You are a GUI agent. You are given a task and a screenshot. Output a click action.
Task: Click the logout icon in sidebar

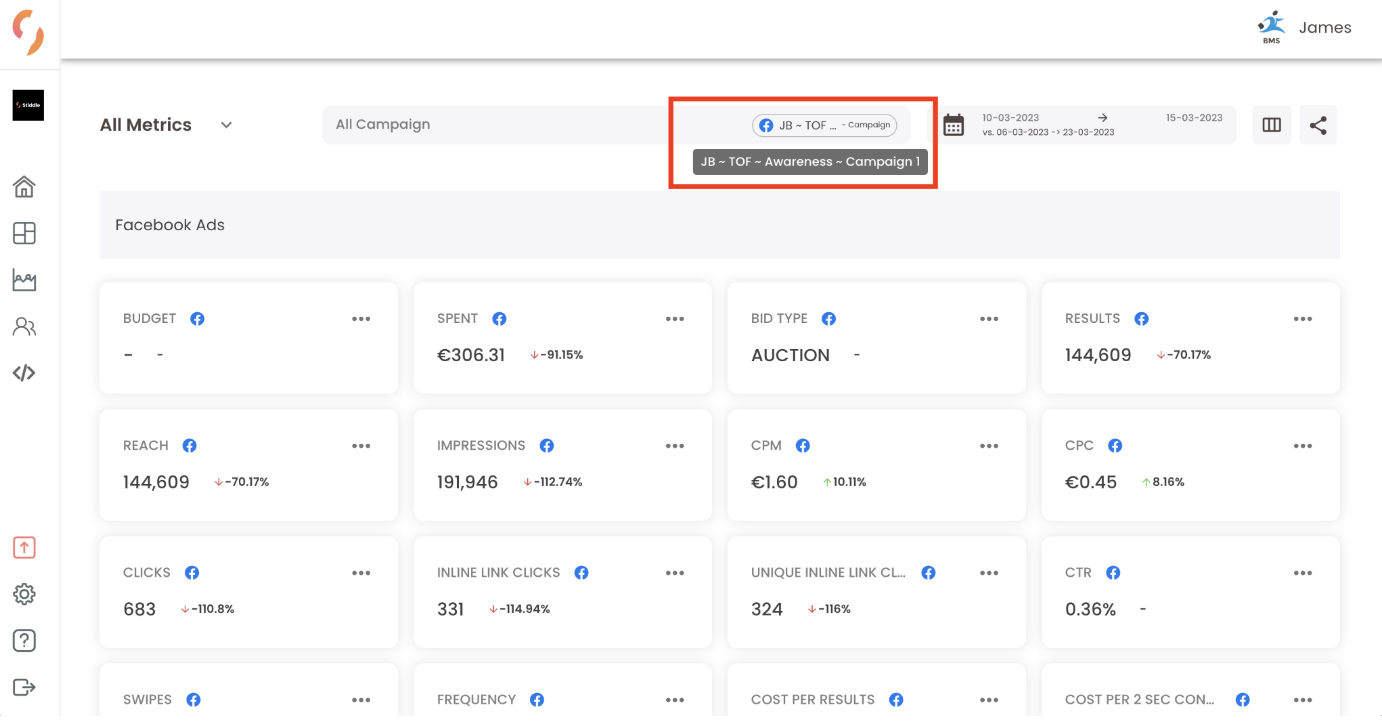(24, 687)
